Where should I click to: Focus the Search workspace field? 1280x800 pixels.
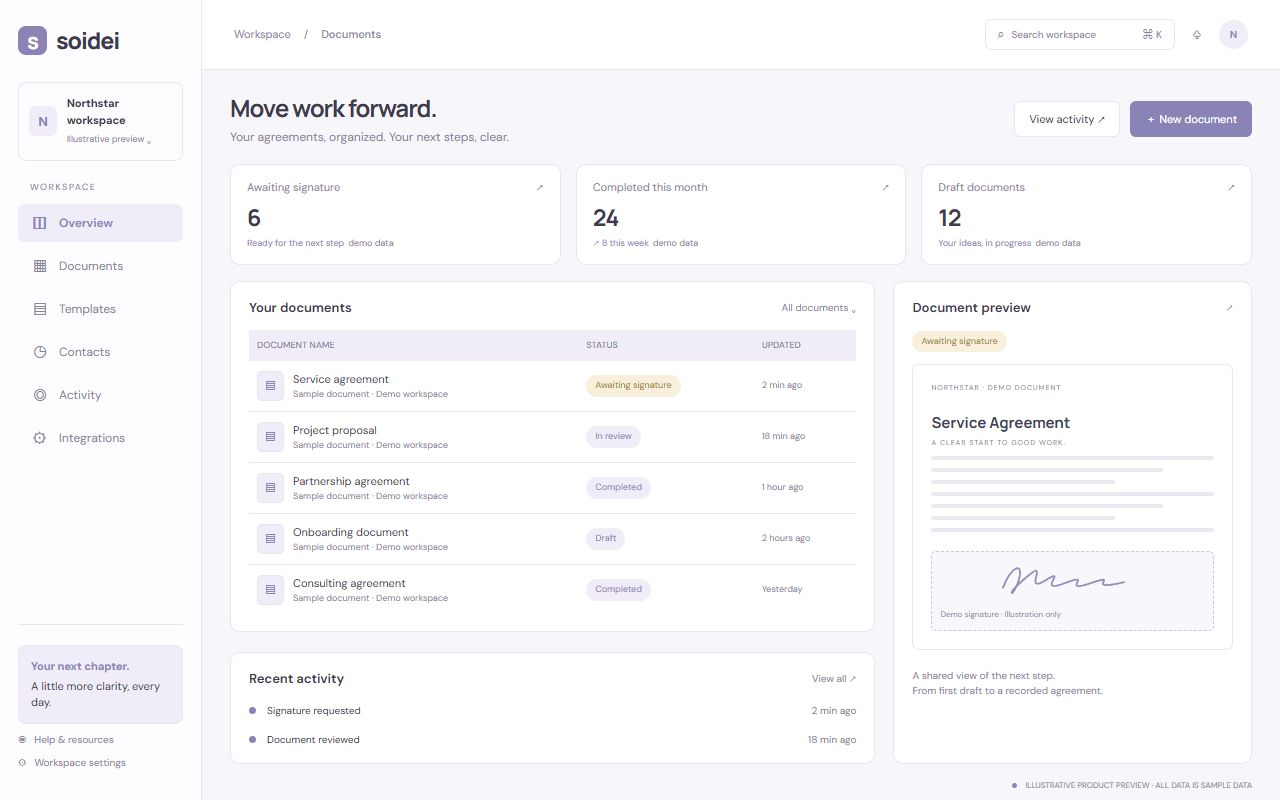click(x=1080, y=35)
